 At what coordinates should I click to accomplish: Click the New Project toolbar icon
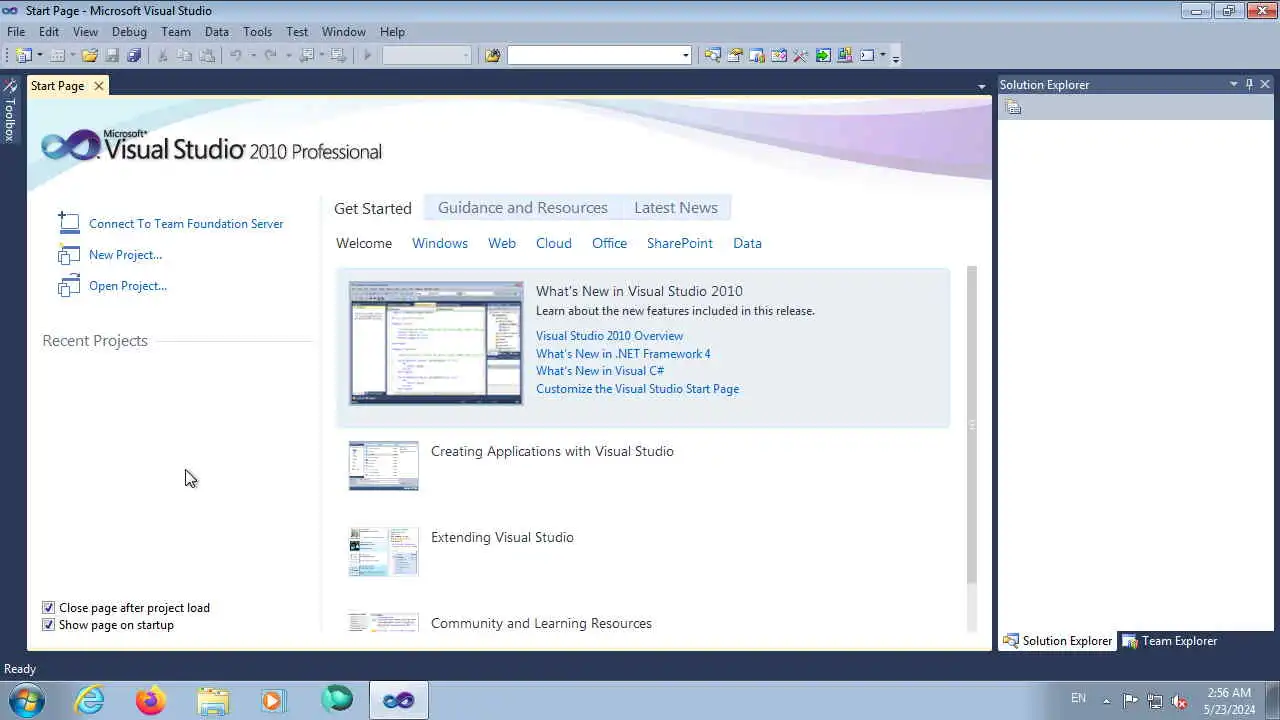pyautogui.click(x=23, y=56)
